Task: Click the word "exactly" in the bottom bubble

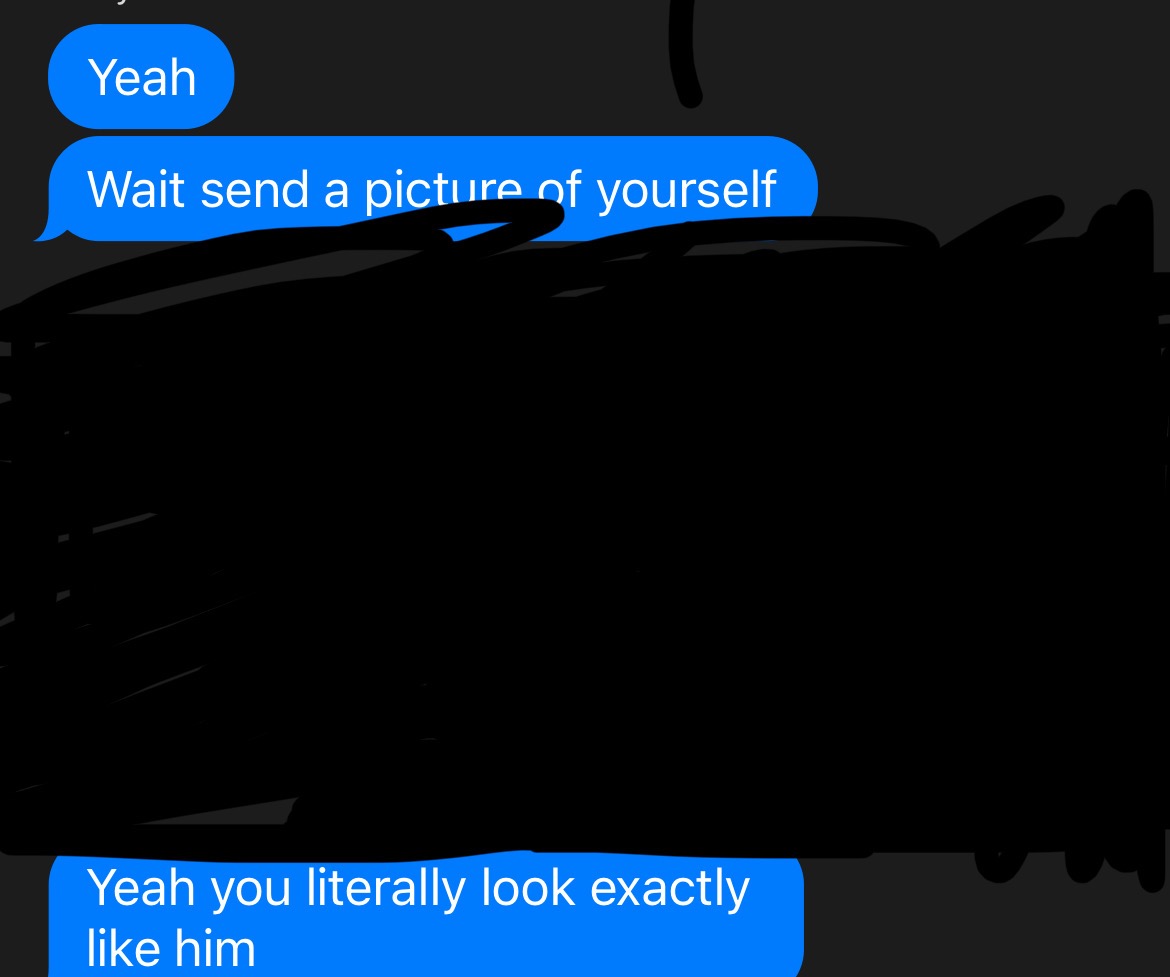Action: click(x=669, y=890)
